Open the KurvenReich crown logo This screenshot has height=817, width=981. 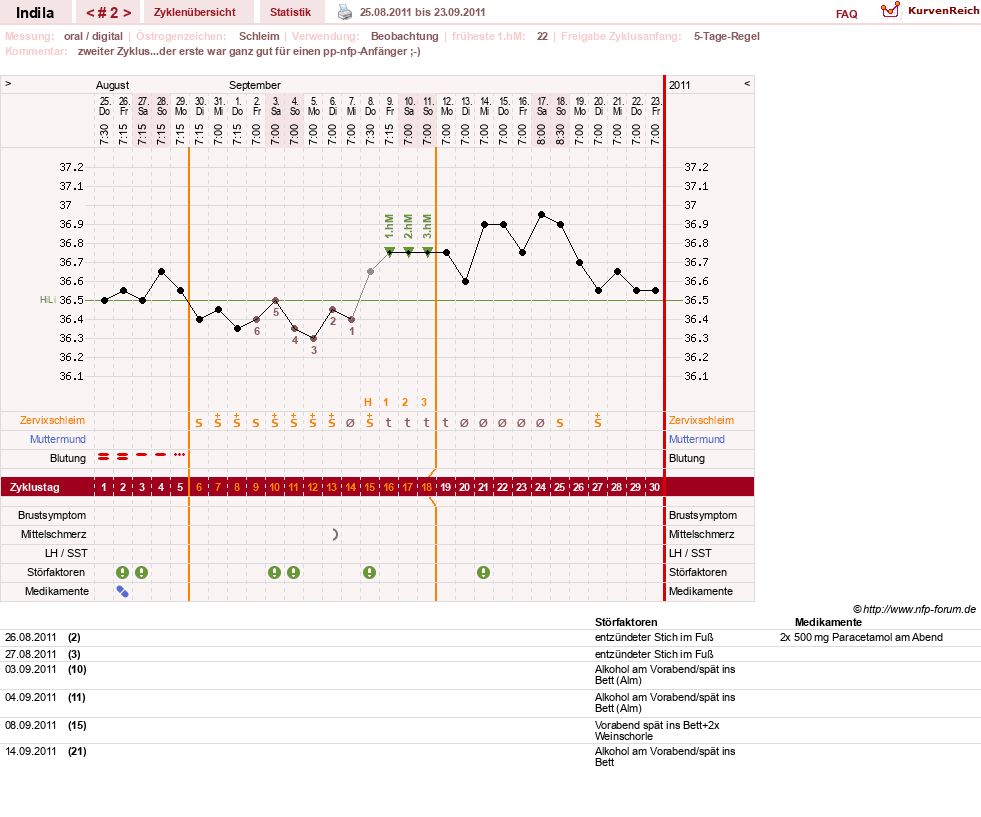(890, 10)
